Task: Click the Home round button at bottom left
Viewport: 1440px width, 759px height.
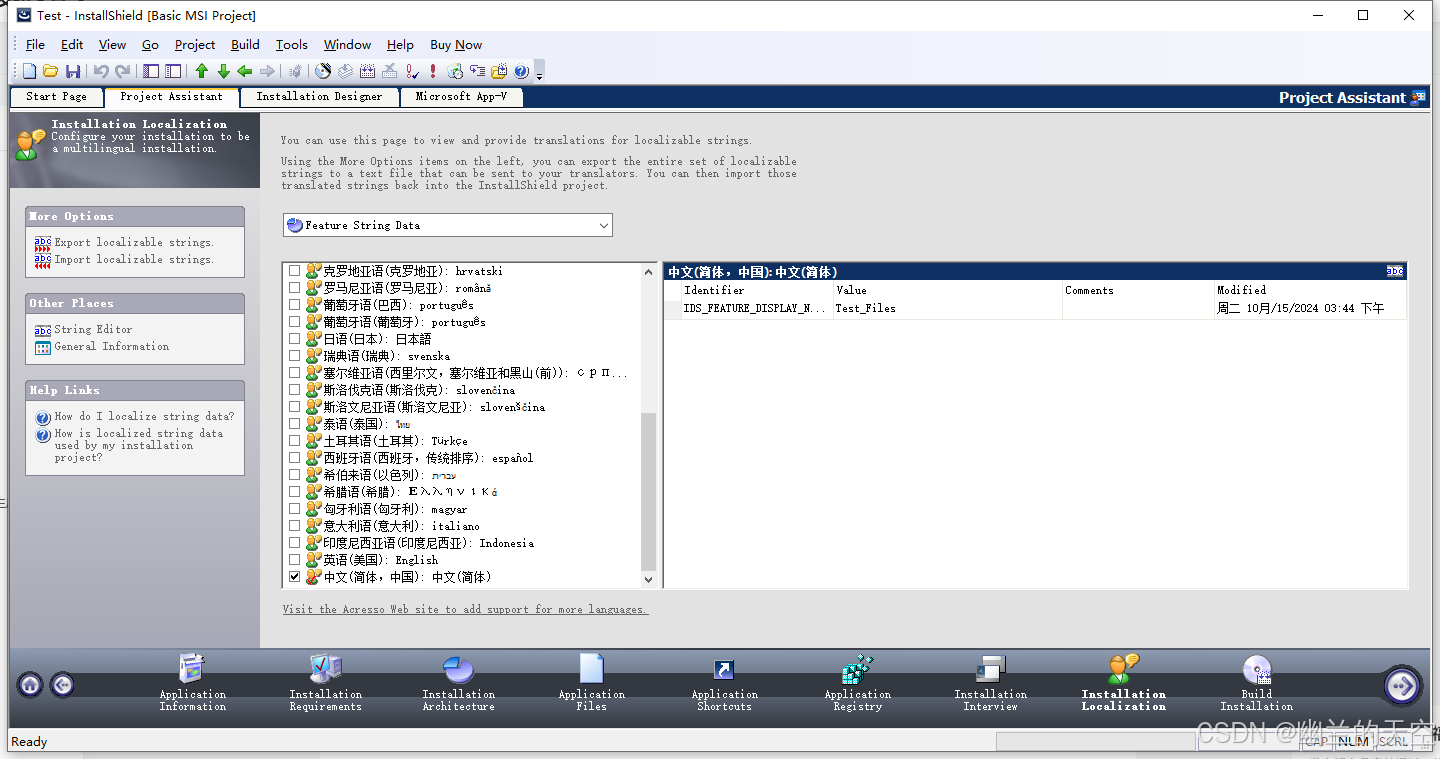Action: click(x=30, y=685)
